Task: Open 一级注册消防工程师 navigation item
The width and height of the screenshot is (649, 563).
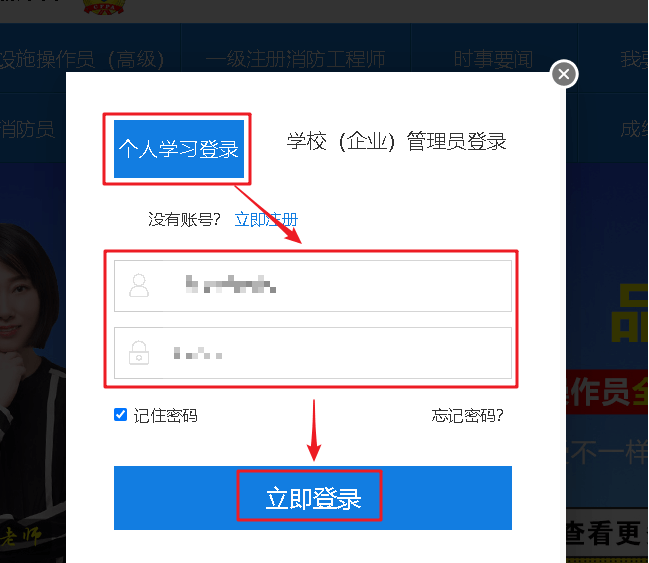Action: (x=296, y=59)
